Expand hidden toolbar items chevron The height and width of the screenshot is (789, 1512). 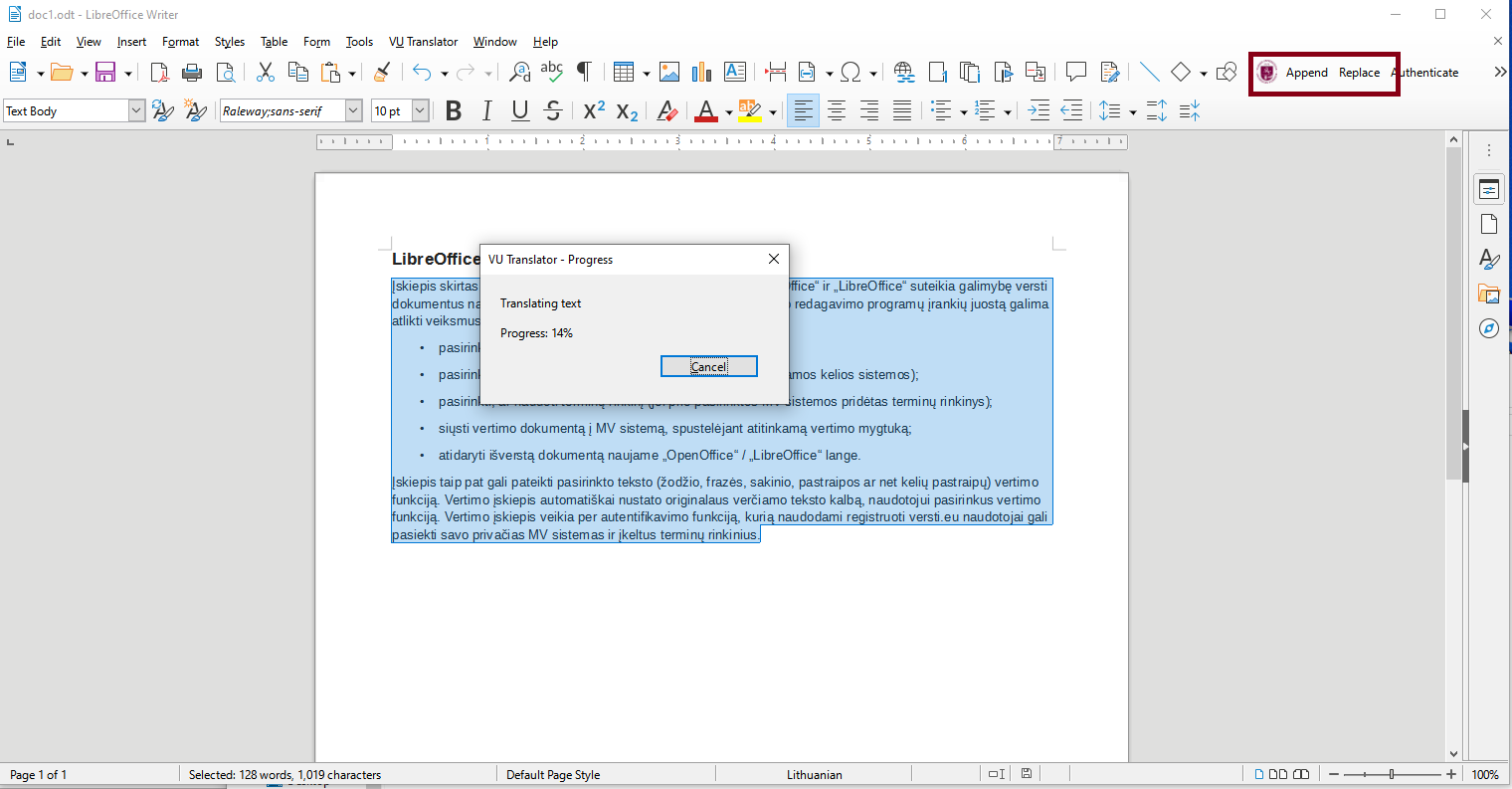coord(1500,73)
